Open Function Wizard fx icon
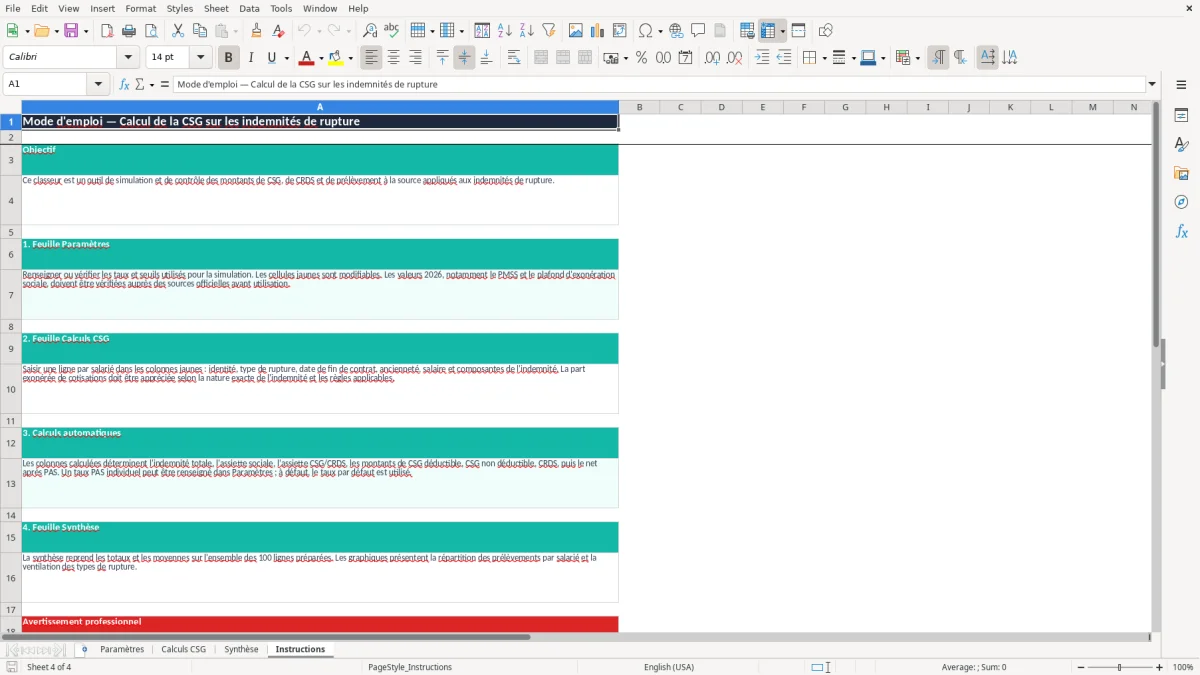The width and height of the screenshot is (1200, 675). 124,84
